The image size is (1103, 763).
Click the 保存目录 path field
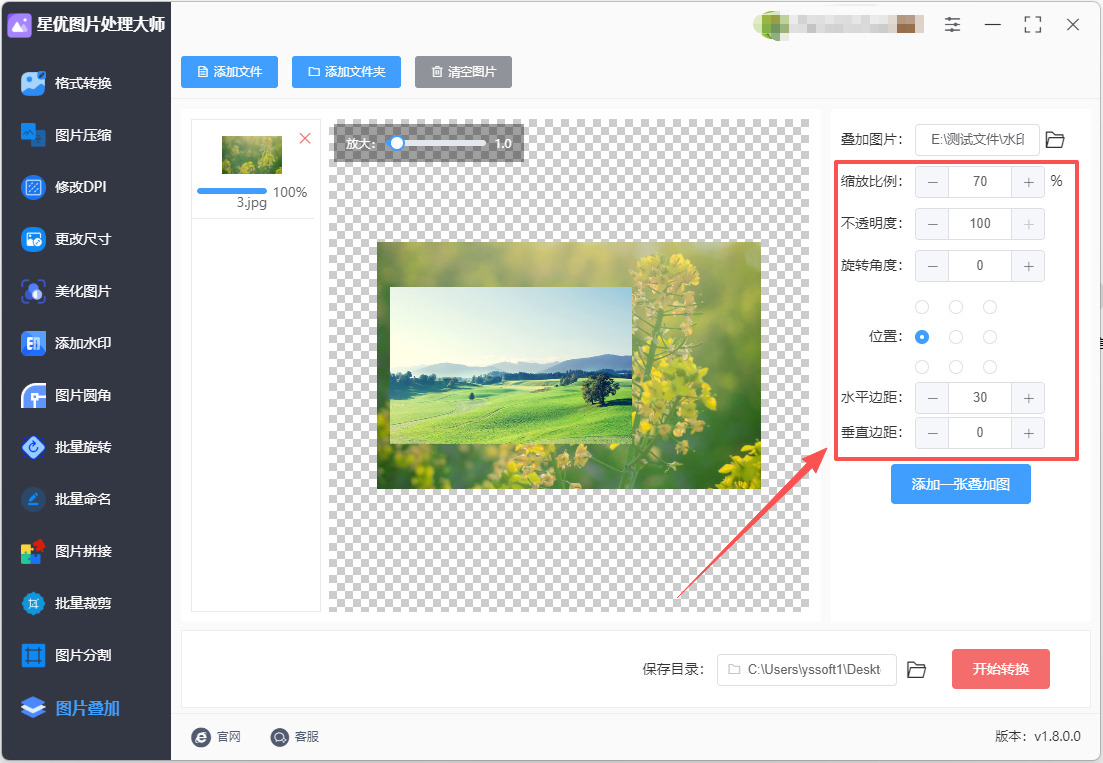pos(807,669)
